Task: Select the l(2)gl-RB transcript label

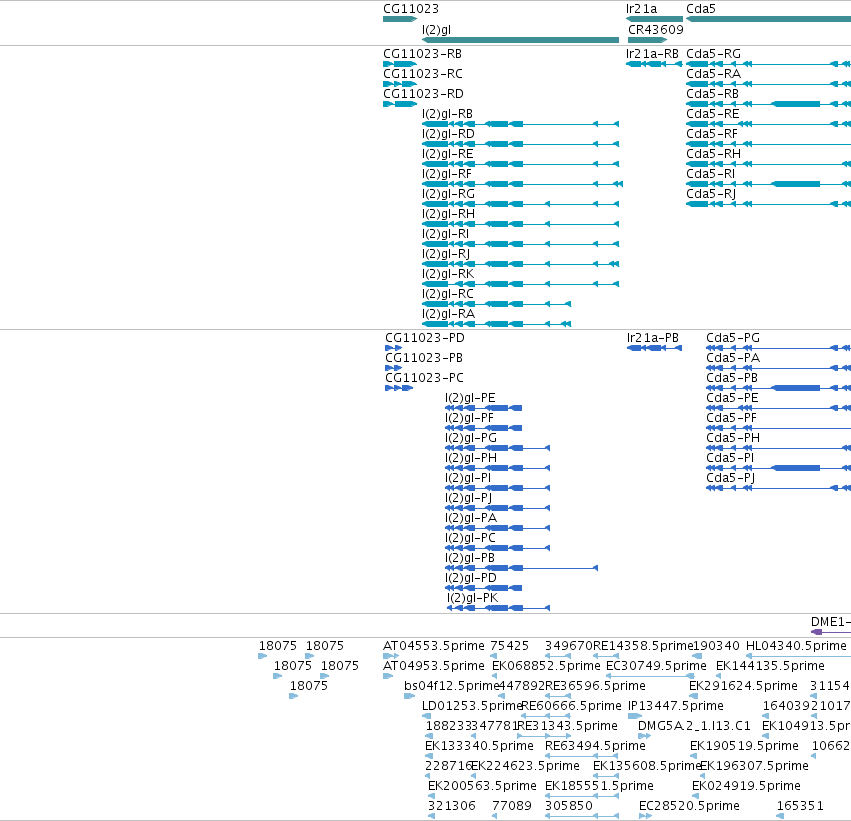Action: pos(447,114)
